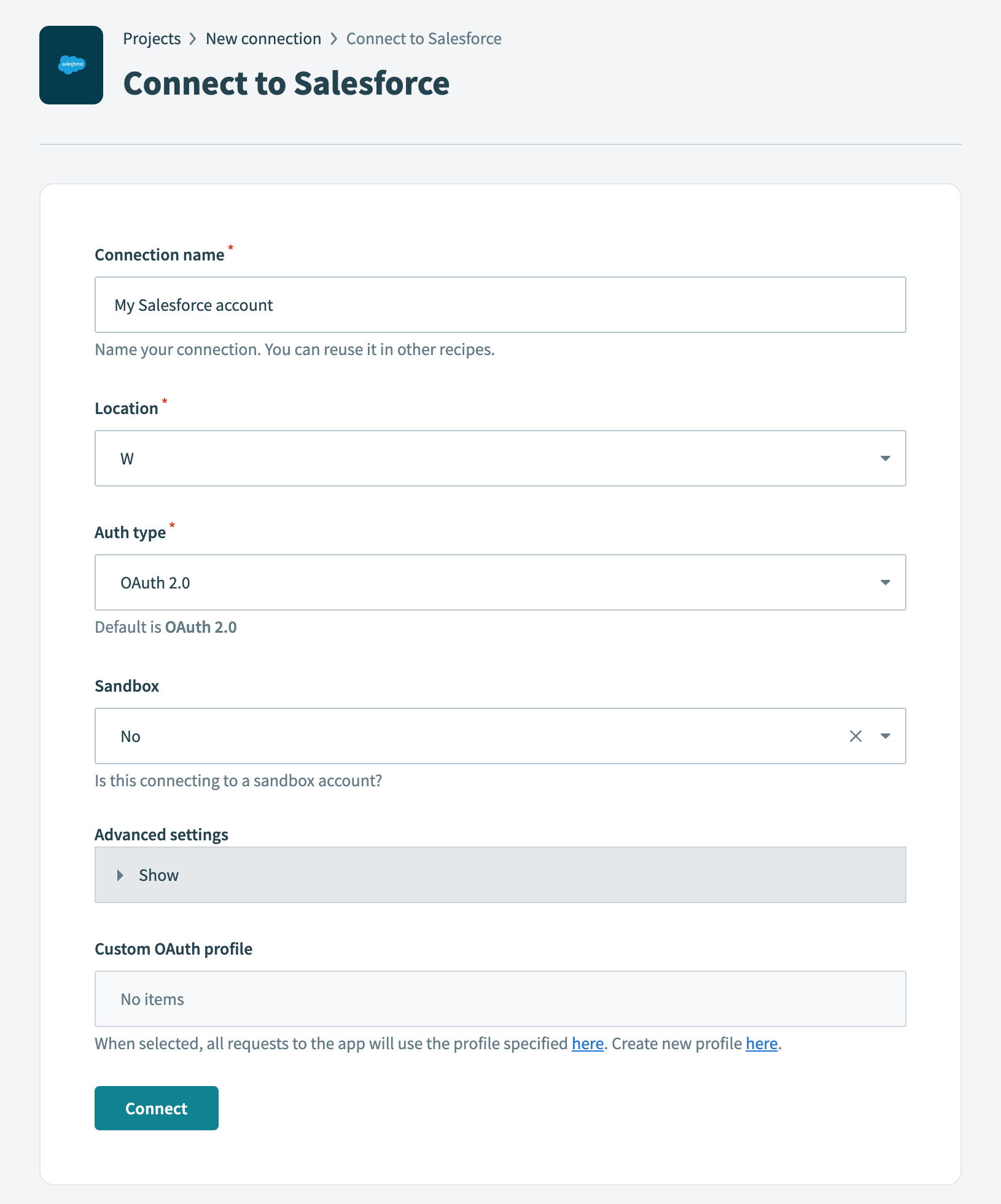Clear the Sandbox selection with the X icon
The image size is (1001, 1204).
point(856,736)
